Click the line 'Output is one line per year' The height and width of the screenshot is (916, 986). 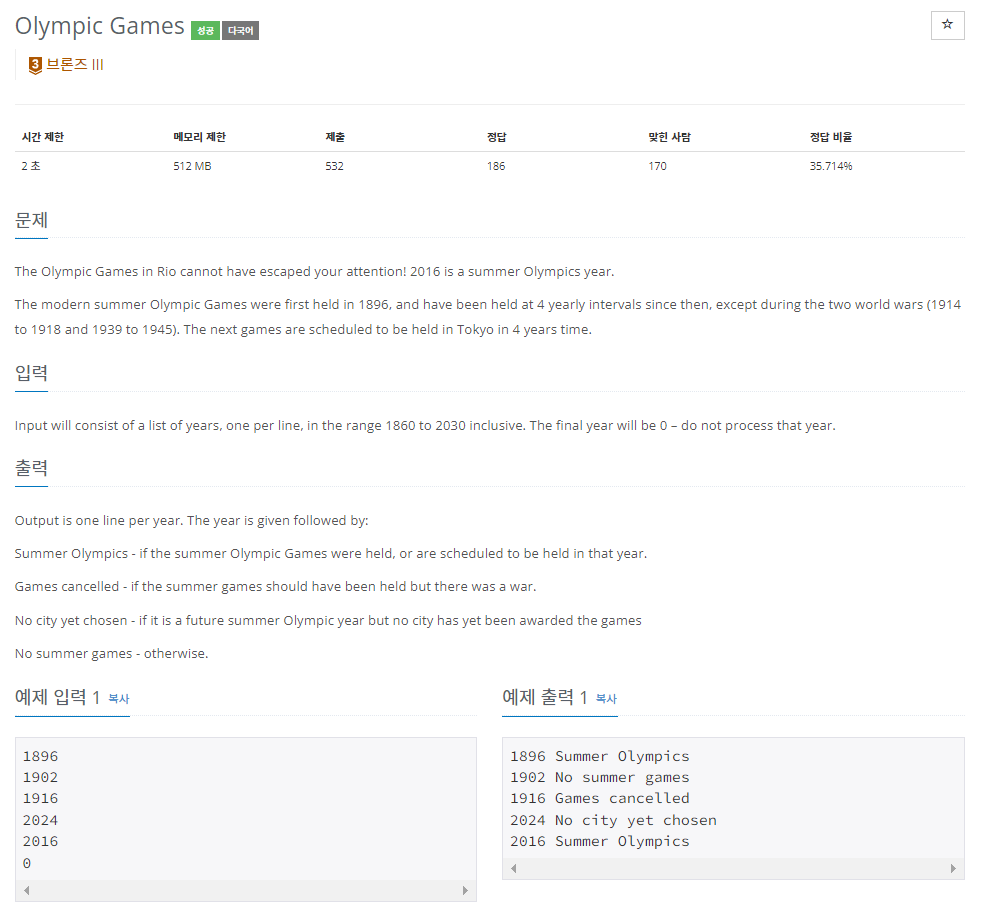(192, 521)
